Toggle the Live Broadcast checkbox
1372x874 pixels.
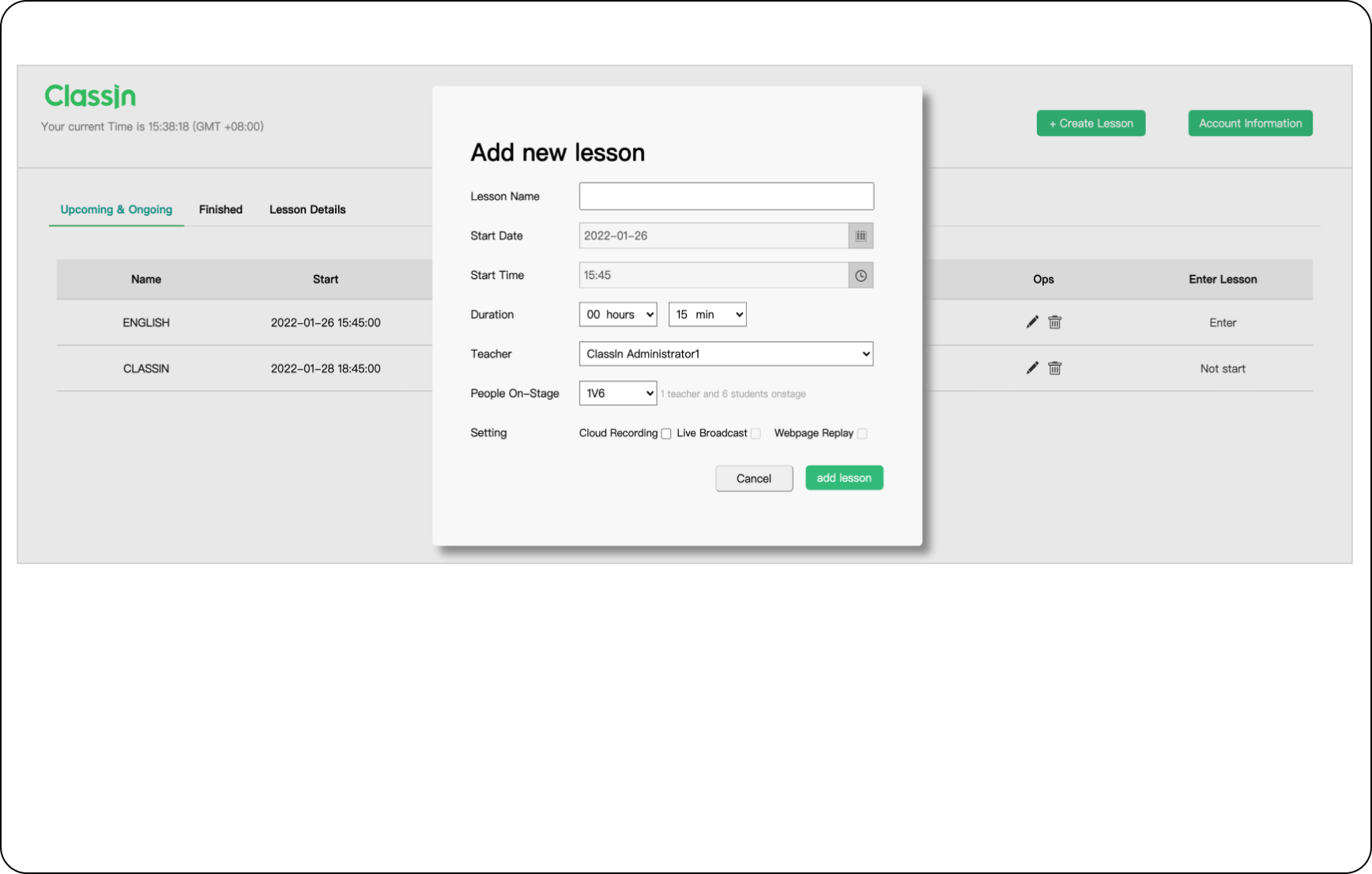(756, 434)
